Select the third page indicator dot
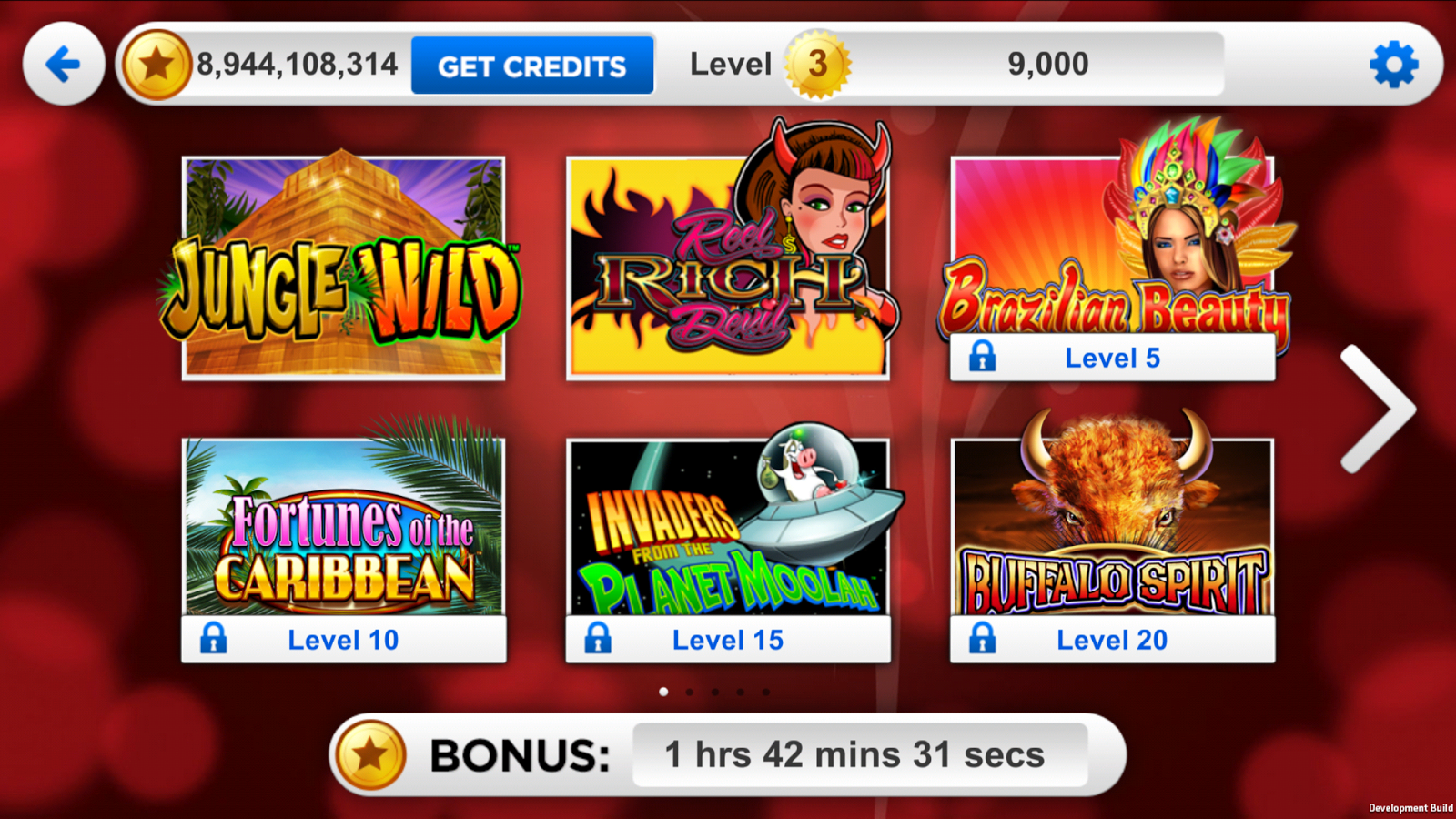 click(x=715, y=692)
